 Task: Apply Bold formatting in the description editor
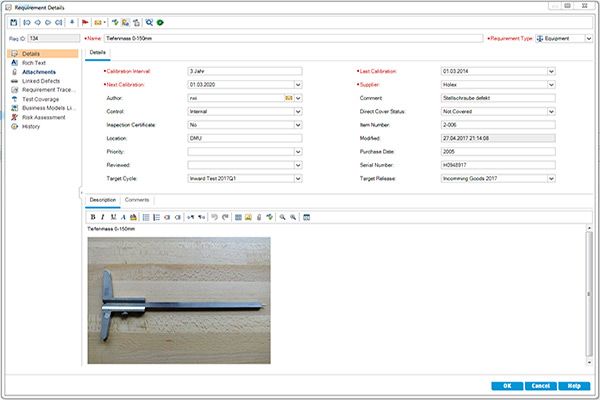pyautogui.click(x=92, y=216)
